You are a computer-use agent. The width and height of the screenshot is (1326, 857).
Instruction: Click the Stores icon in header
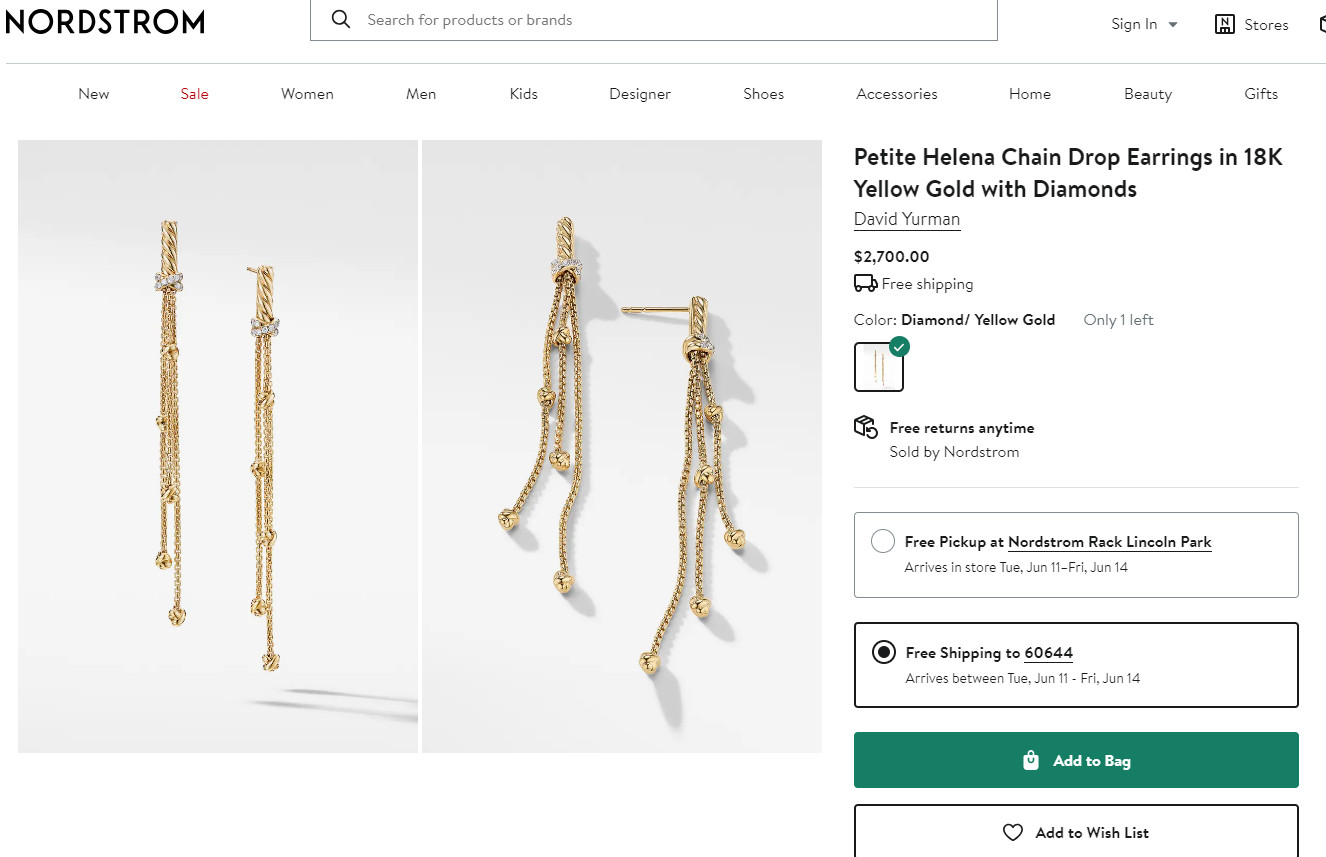coord(1225,25)
